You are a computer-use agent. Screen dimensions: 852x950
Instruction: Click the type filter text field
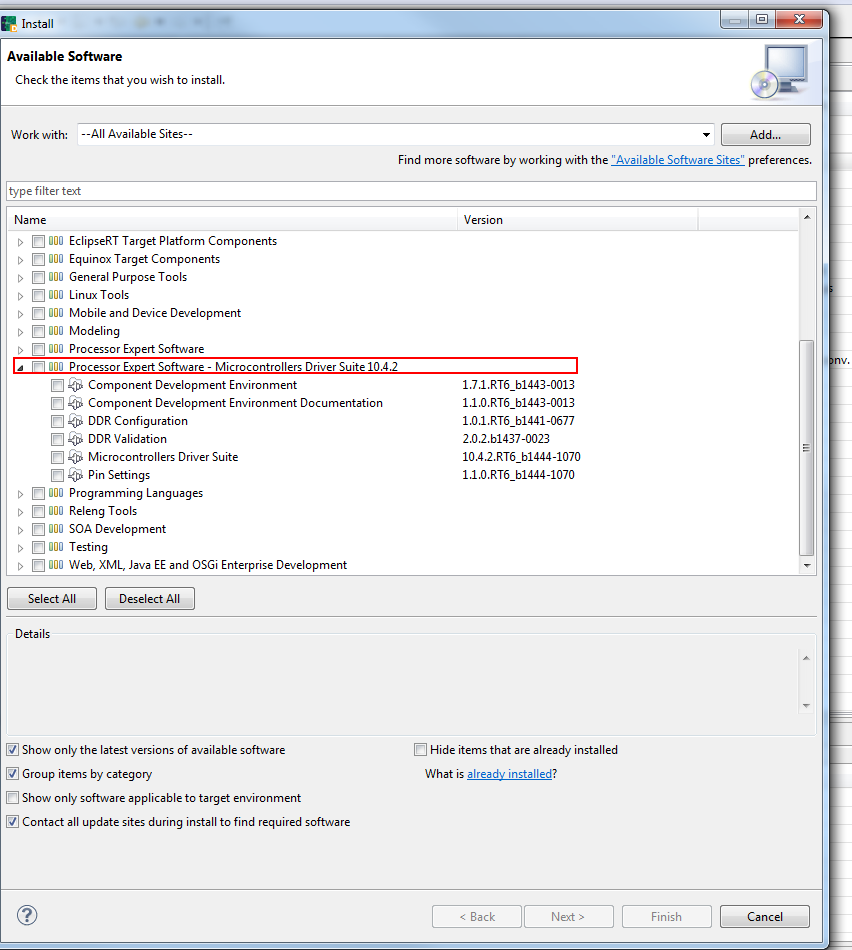[411, 191]
